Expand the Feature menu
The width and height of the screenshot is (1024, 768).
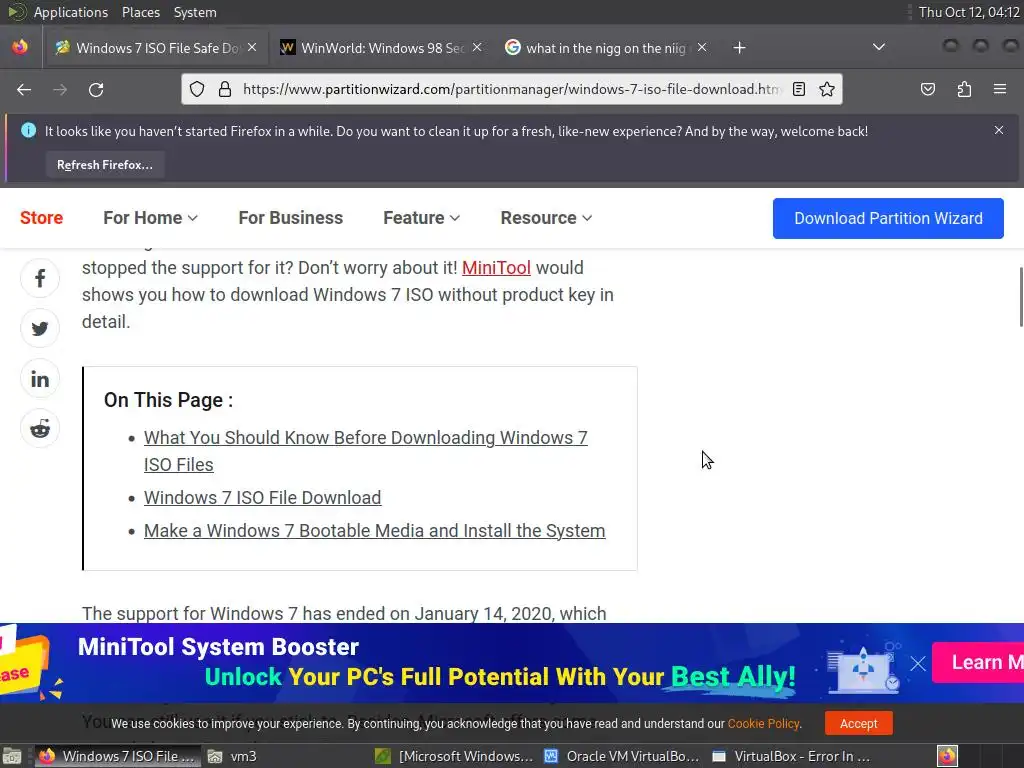[x=421, y=218]
